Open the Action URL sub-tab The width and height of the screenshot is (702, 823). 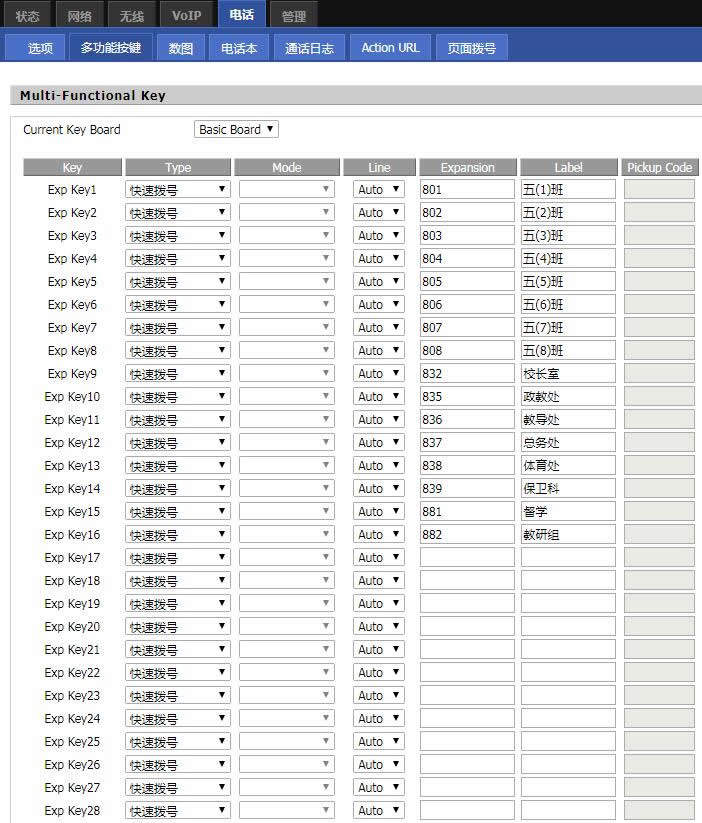390,48
